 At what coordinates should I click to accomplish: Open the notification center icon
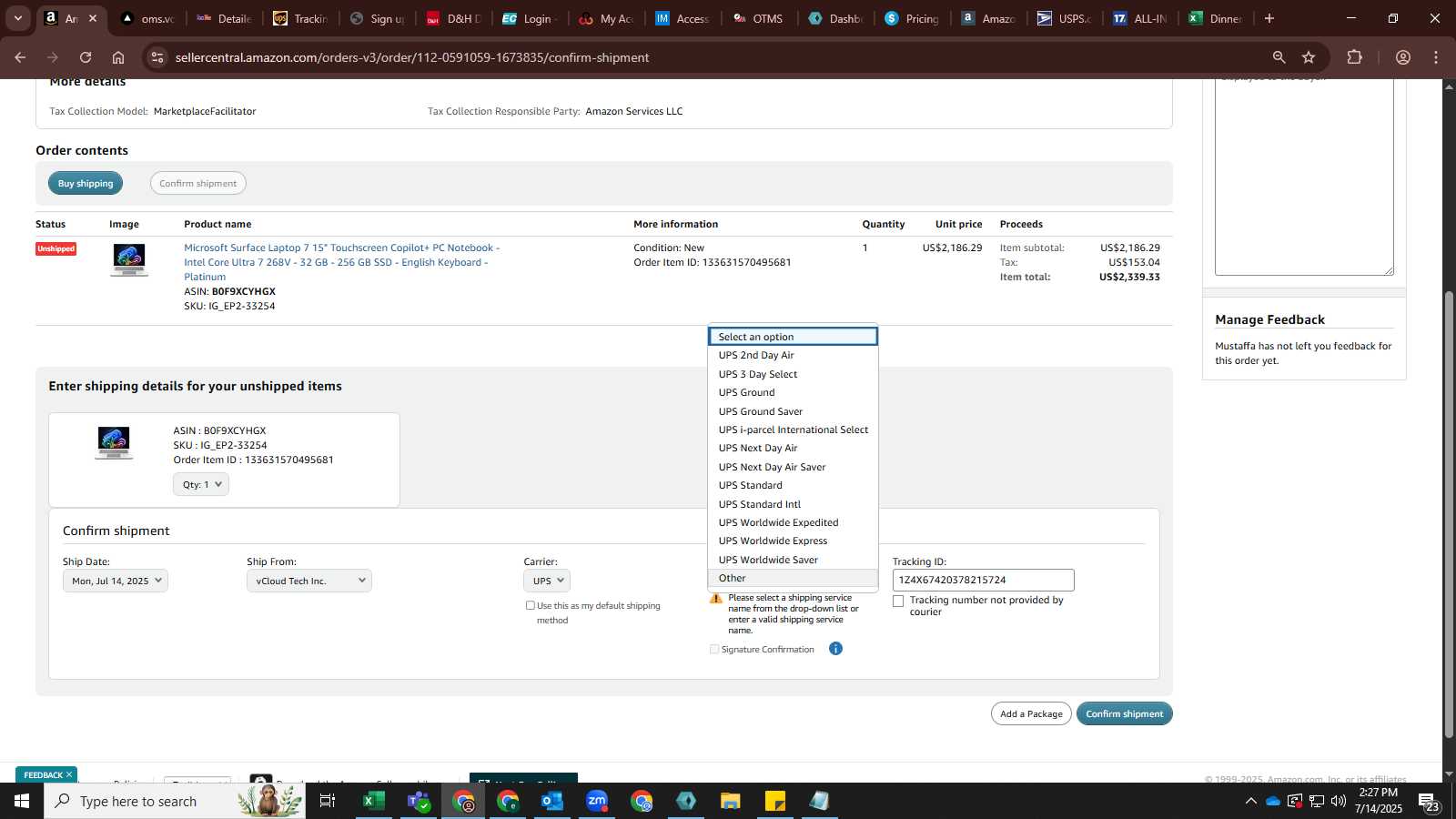1428,801
